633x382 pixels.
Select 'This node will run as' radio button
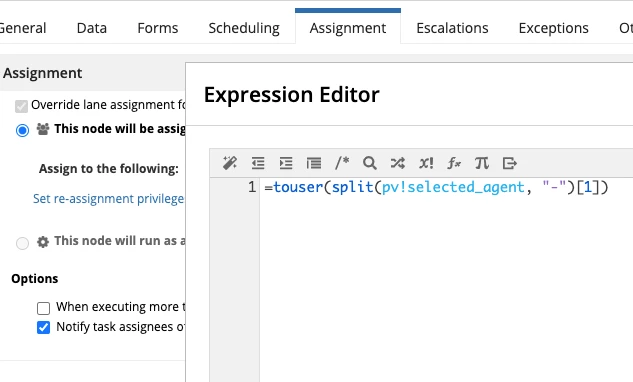point(22,243)
